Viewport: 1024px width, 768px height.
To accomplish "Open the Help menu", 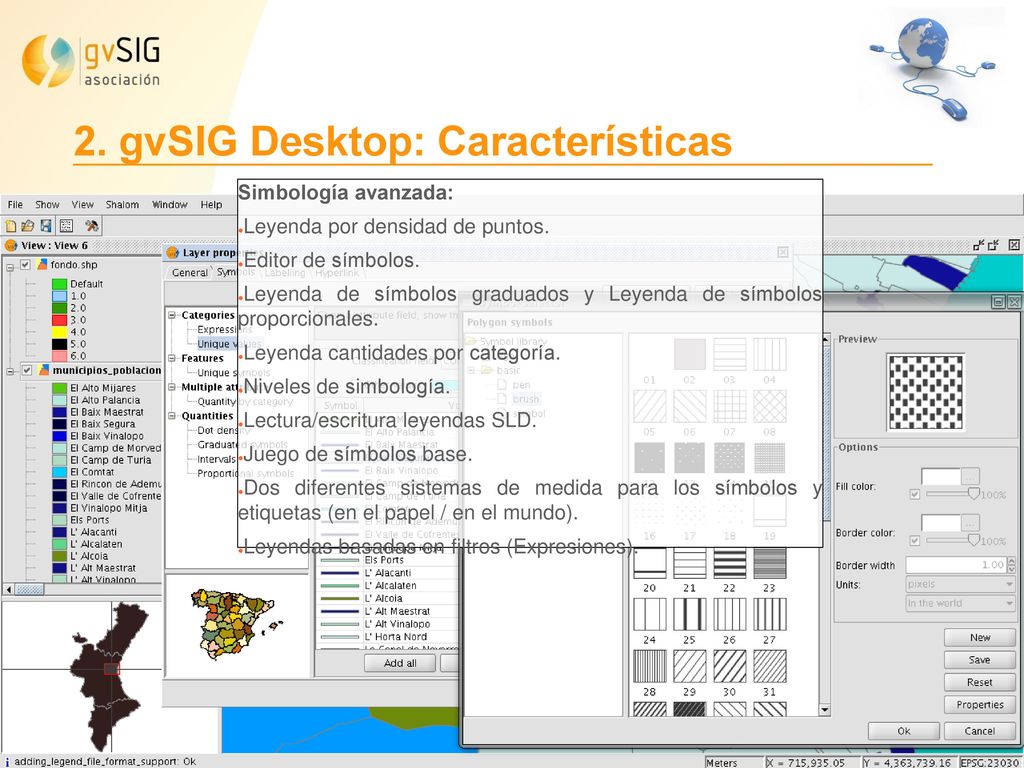I will [211, 204].
